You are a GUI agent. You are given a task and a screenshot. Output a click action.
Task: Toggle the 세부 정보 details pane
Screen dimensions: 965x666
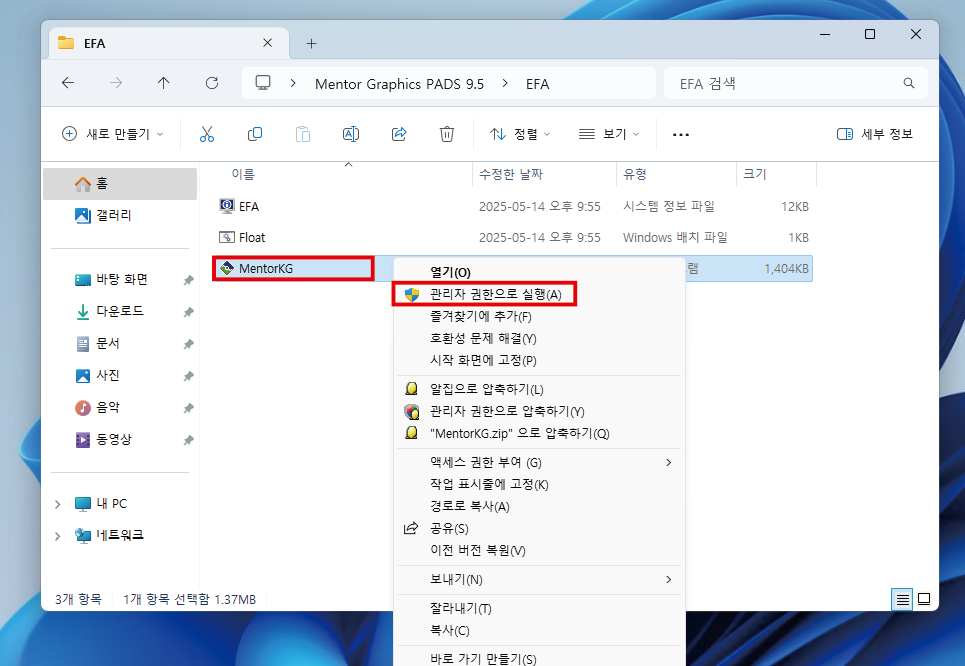click(875, 134)
